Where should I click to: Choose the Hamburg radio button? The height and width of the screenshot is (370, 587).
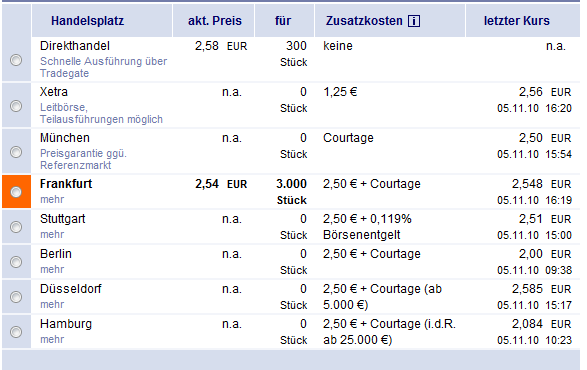pyautogui.click(x=16, y=332)
